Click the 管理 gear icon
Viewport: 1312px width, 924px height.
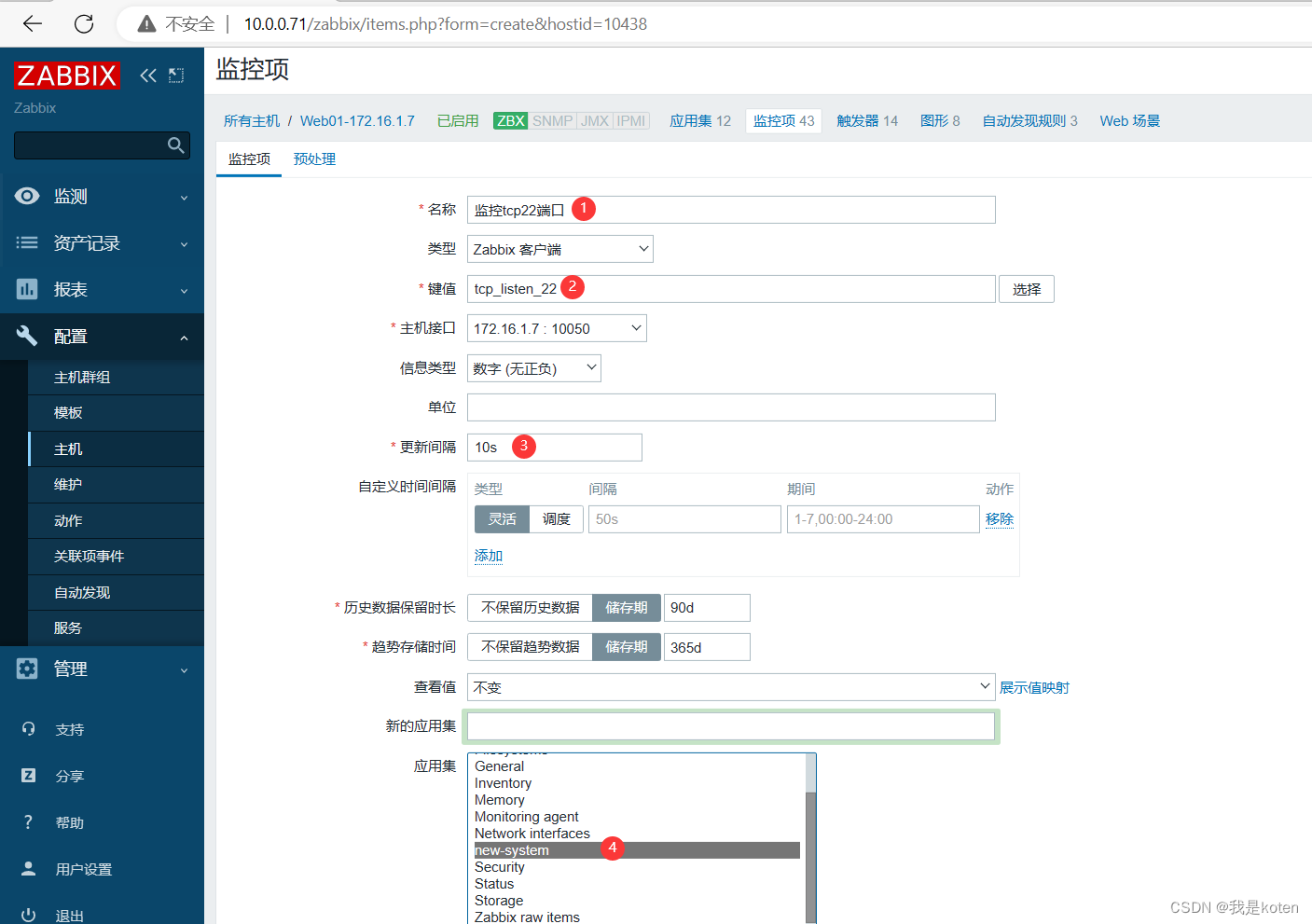(27, 669)
